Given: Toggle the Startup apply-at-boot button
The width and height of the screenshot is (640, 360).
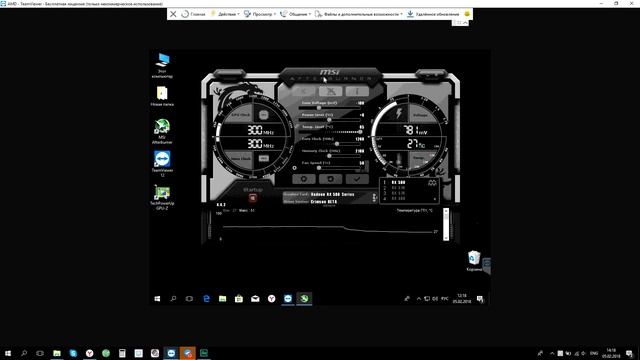Looking at the screenshot, I should point(253,198).
